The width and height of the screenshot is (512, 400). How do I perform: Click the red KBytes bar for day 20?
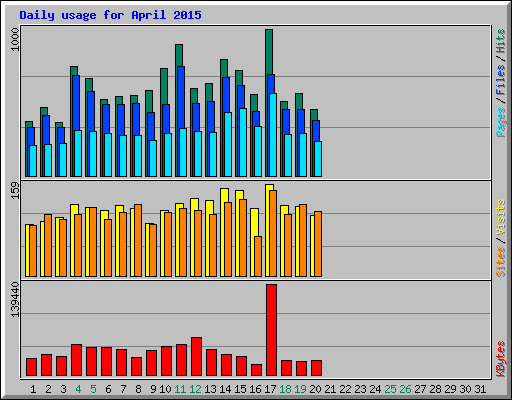click(x=316, y=368)
